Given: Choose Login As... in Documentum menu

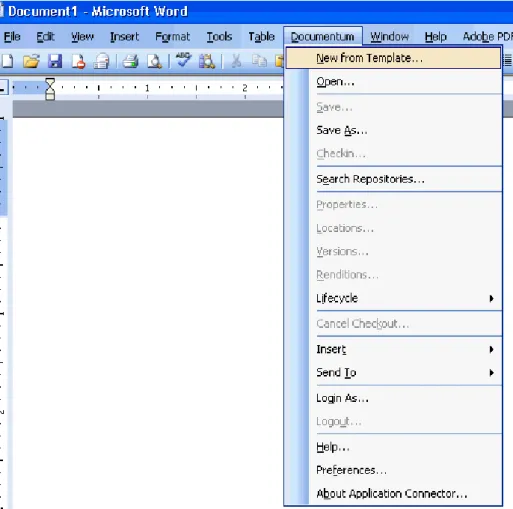Looking at the screenshot, I should (x=393, y=398).
